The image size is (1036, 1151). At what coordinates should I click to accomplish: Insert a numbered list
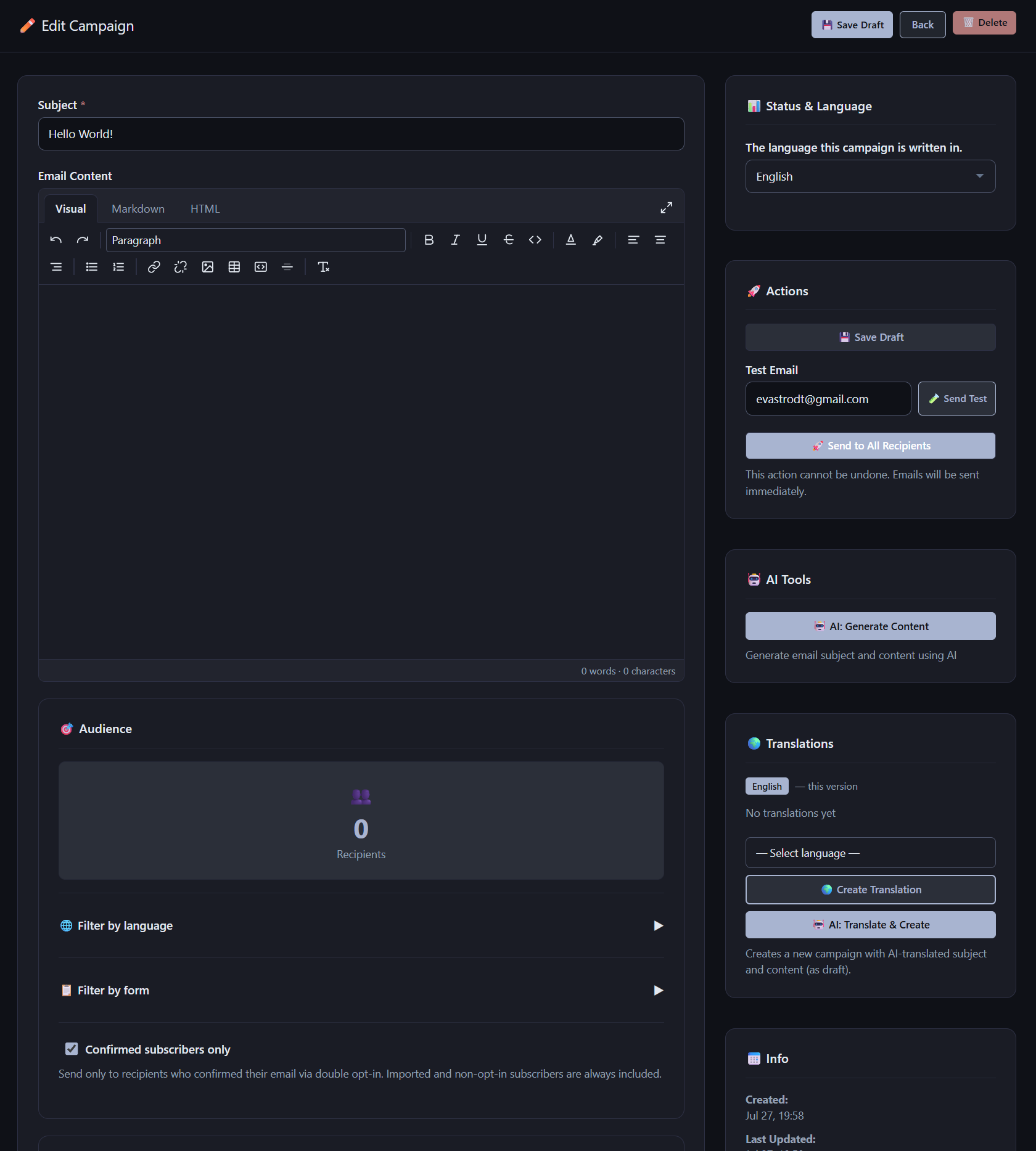[118, 267]
